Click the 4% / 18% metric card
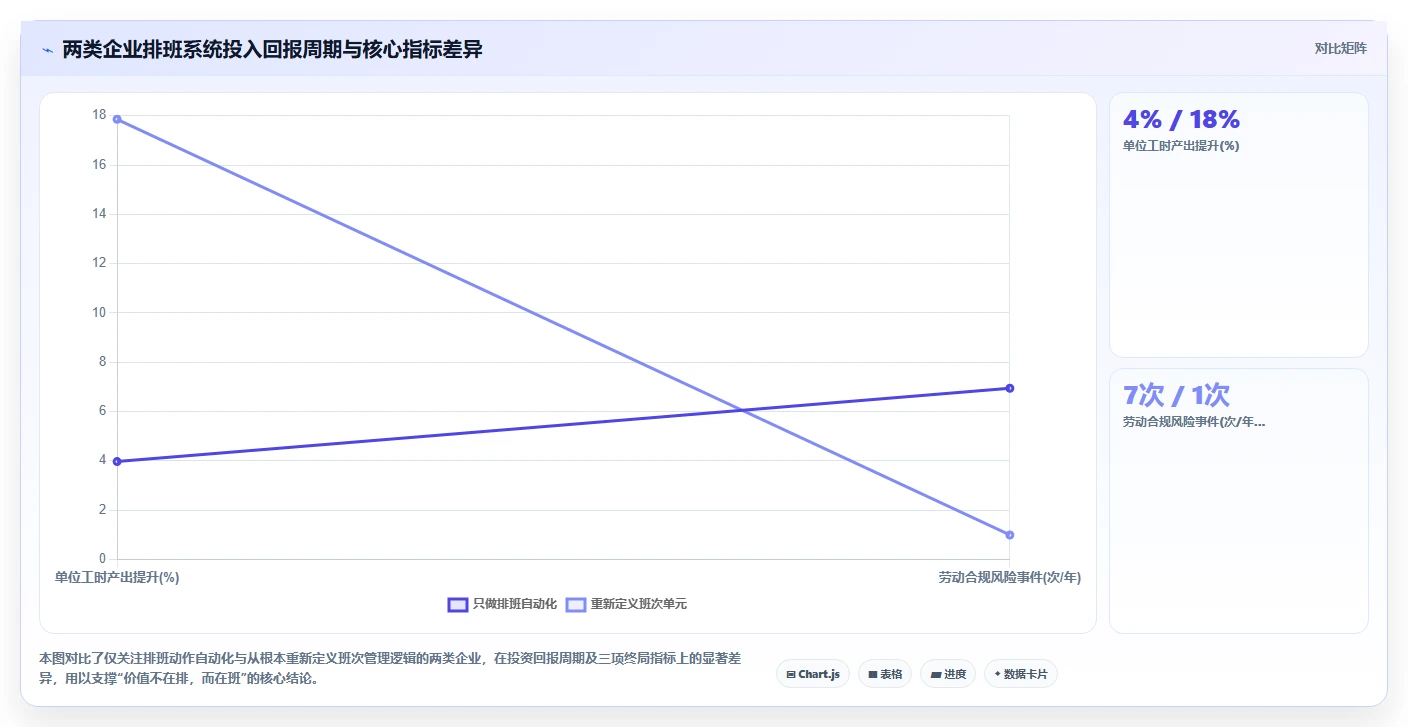Image resolution: width=1408 pixels, height=727 pixels. click(x=1238, y=225)
